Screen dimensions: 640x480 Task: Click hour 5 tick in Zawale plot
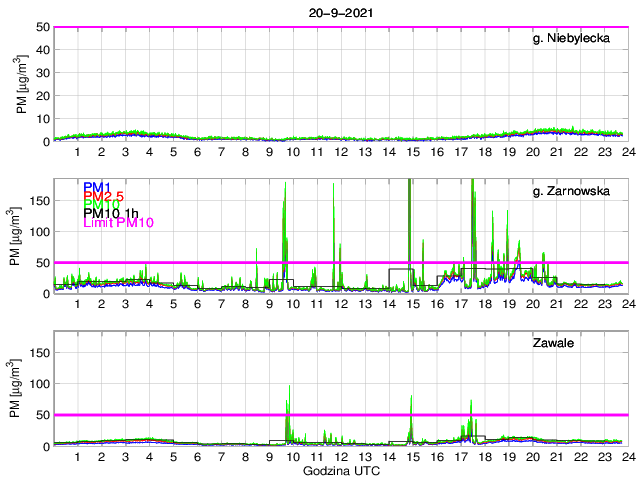point(173,457)
